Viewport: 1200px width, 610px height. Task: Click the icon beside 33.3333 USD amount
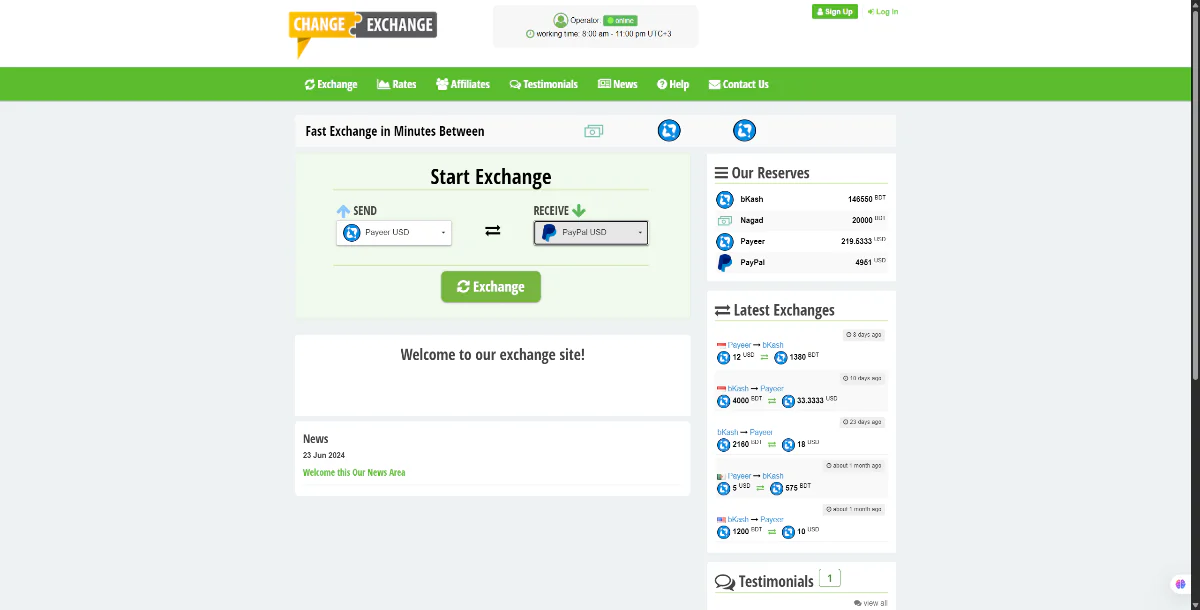pyautogui.click(x=788, y=401)
